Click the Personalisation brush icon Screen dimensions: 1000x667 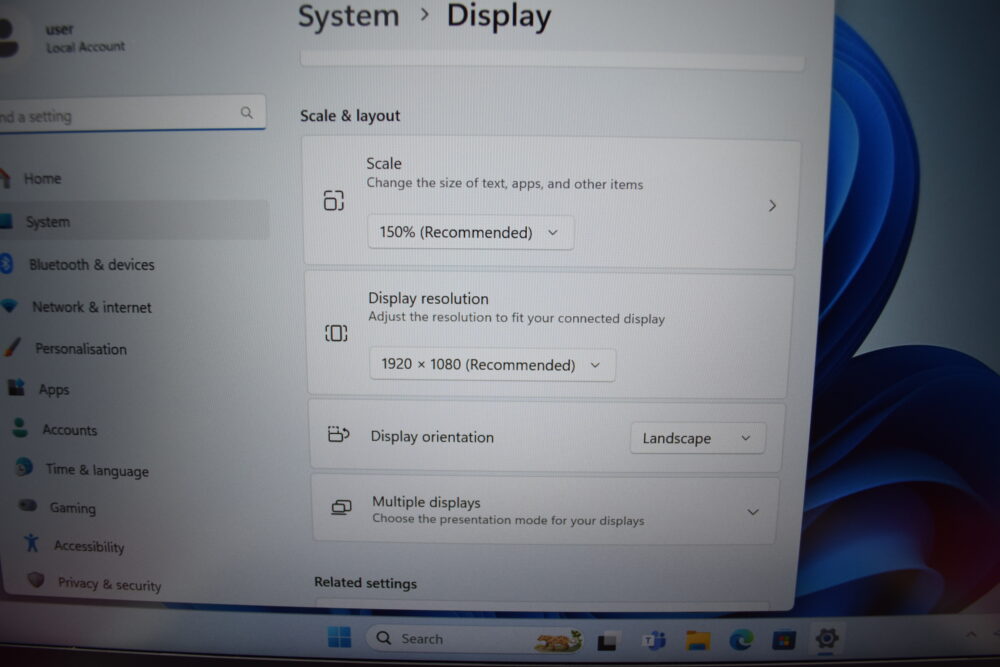(x=12, y=347)
